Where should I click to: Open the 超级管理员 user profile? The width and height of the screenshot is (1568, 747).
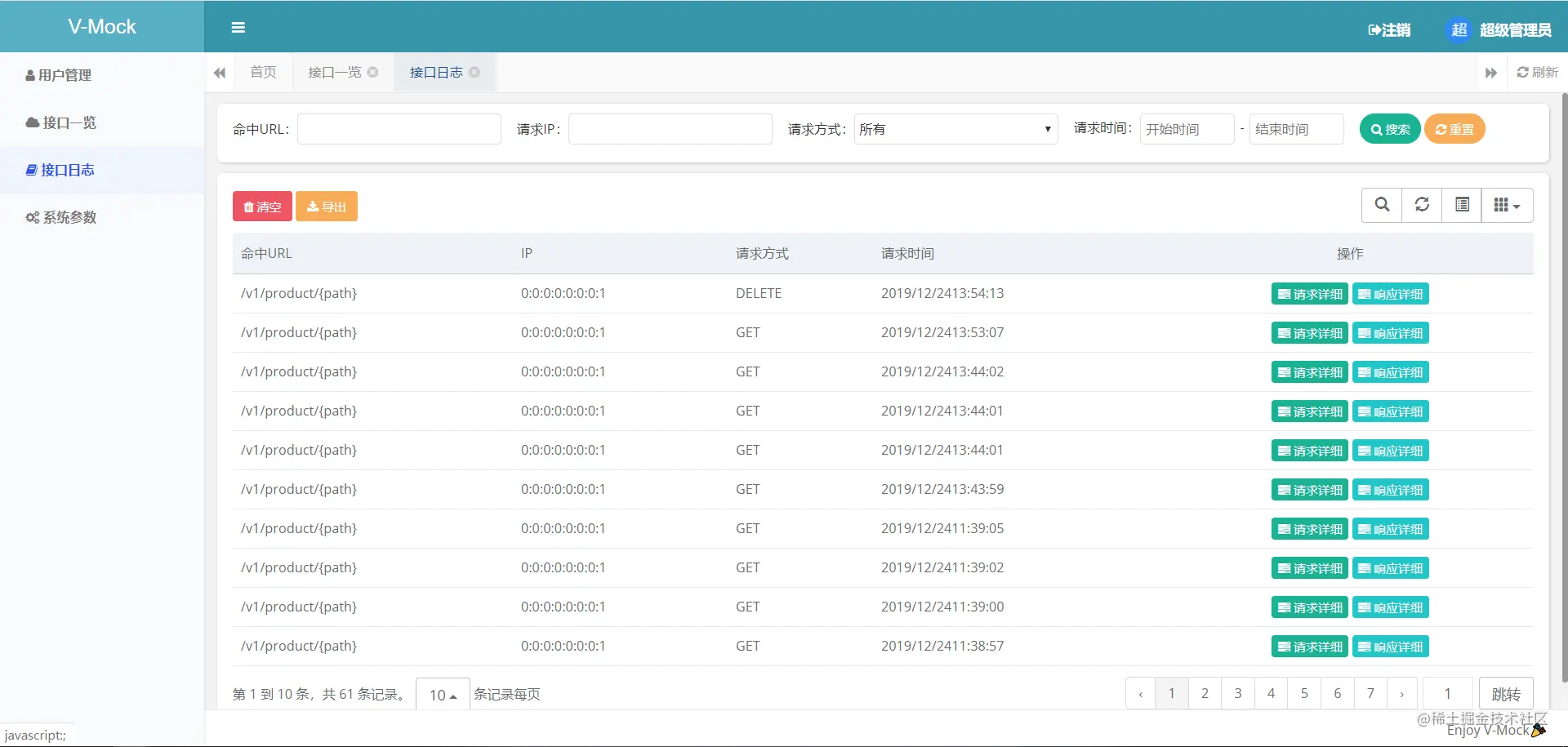1499,30
